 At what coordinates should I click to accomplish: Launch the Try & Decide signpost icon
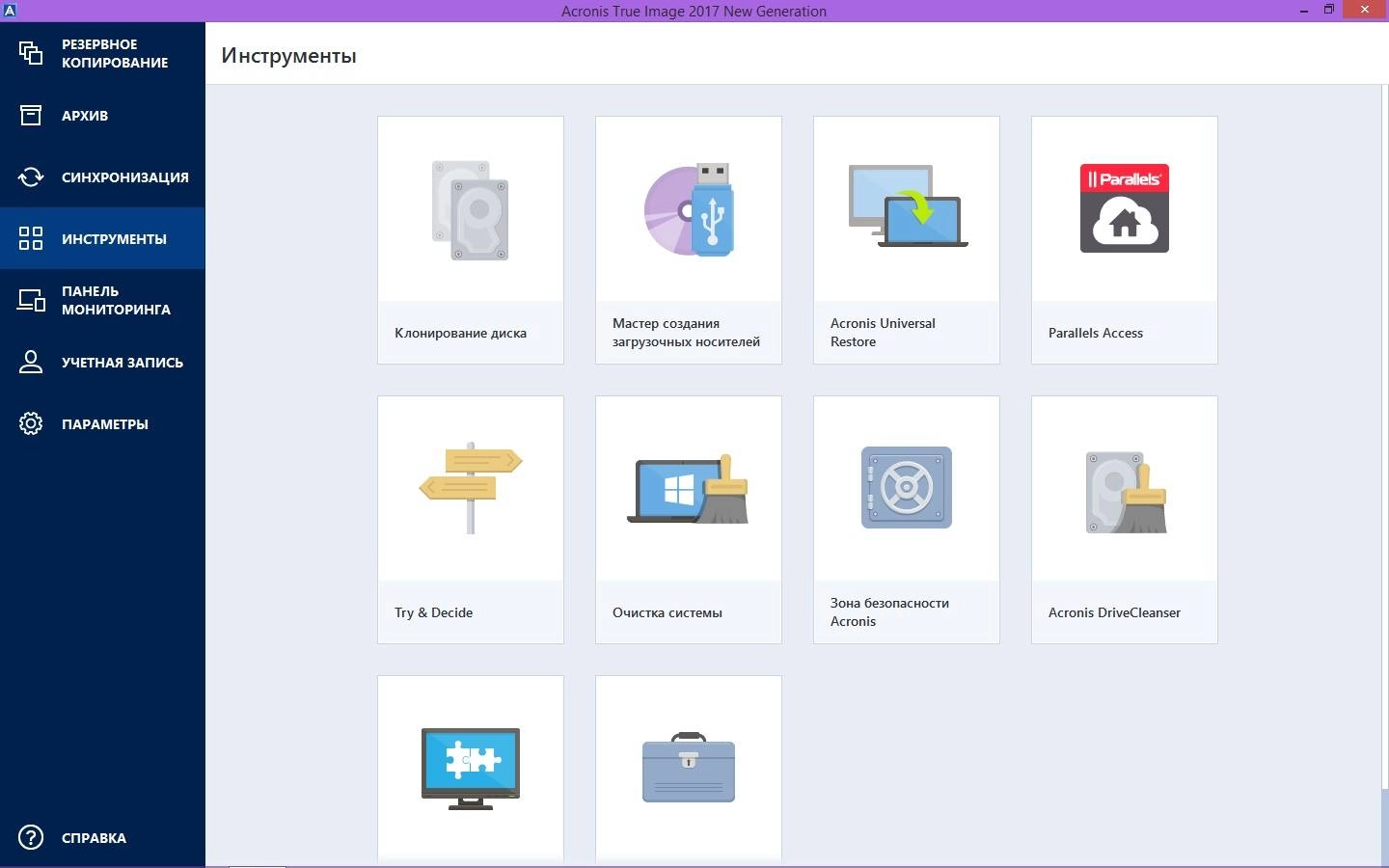click(x=471, y=488)
